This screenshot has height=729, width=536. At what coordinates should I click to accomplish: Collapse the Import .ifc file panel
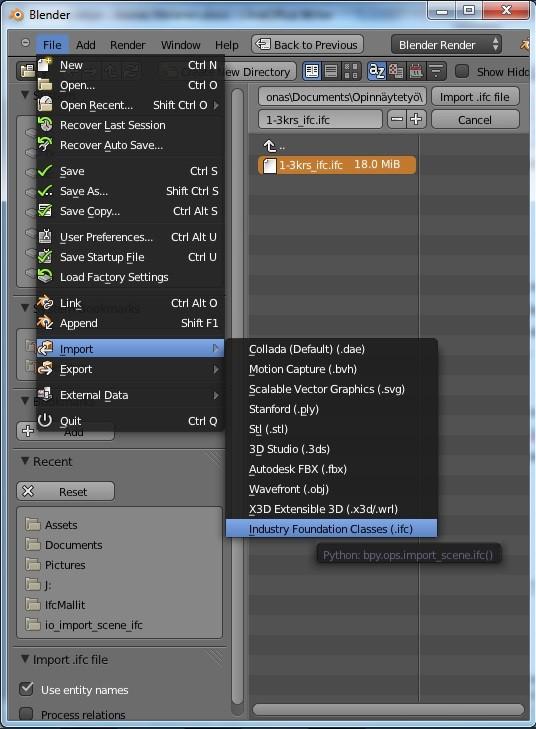(x=25, y=659)
